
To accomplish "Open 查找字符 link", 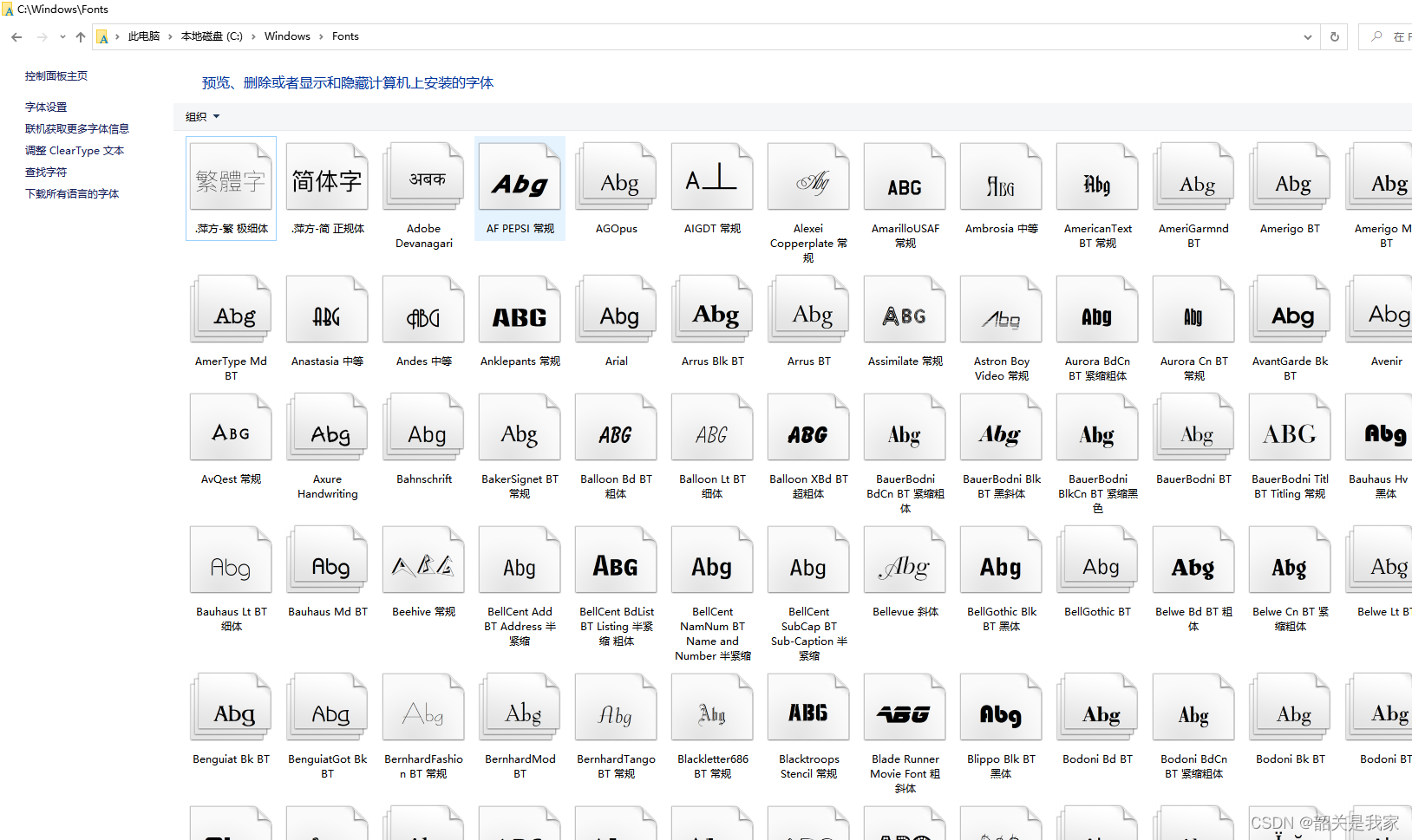I will (46, 173).
